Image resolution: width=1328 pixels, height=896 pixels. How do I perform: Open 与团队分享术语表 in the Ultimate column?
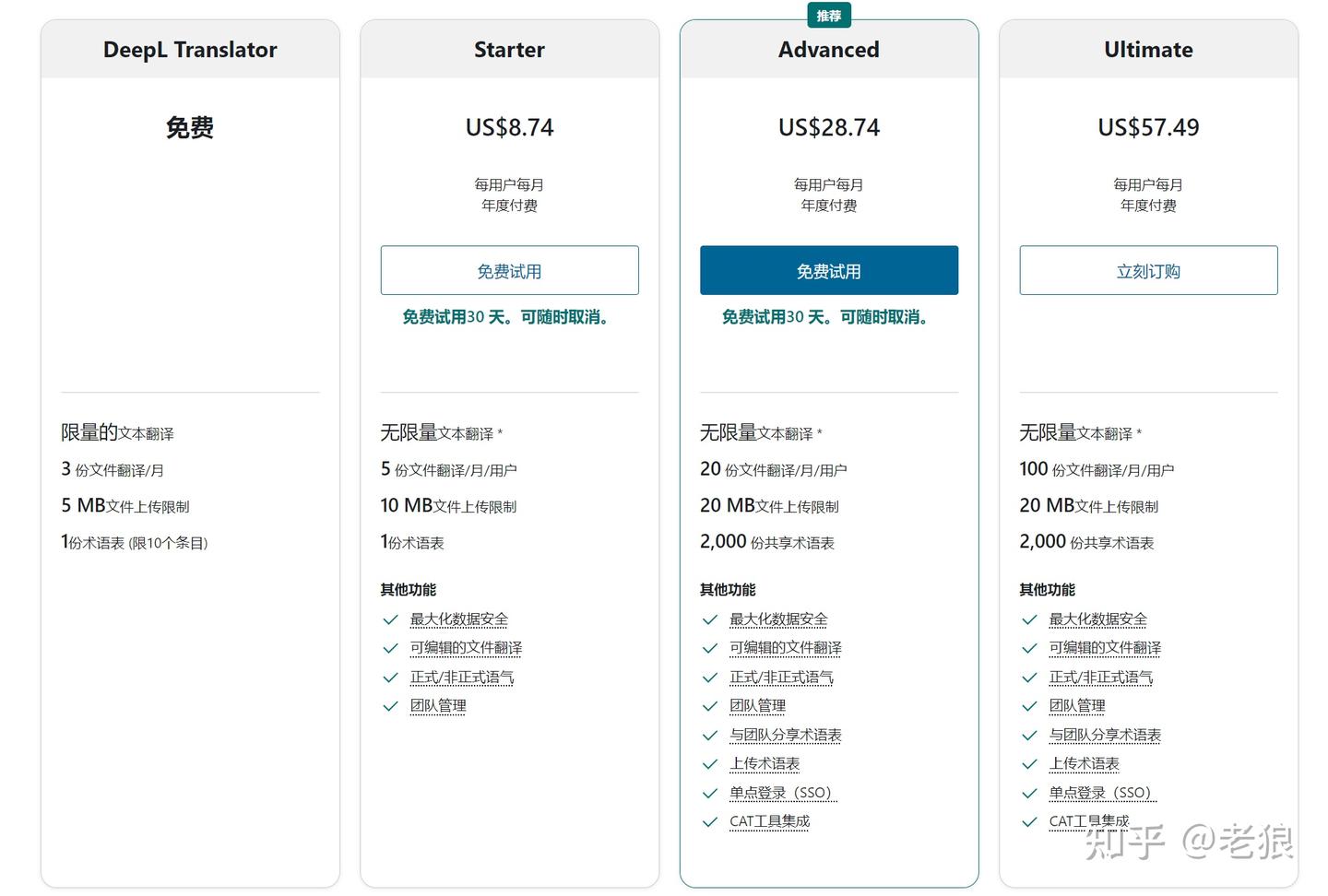tap(1105, 735)
